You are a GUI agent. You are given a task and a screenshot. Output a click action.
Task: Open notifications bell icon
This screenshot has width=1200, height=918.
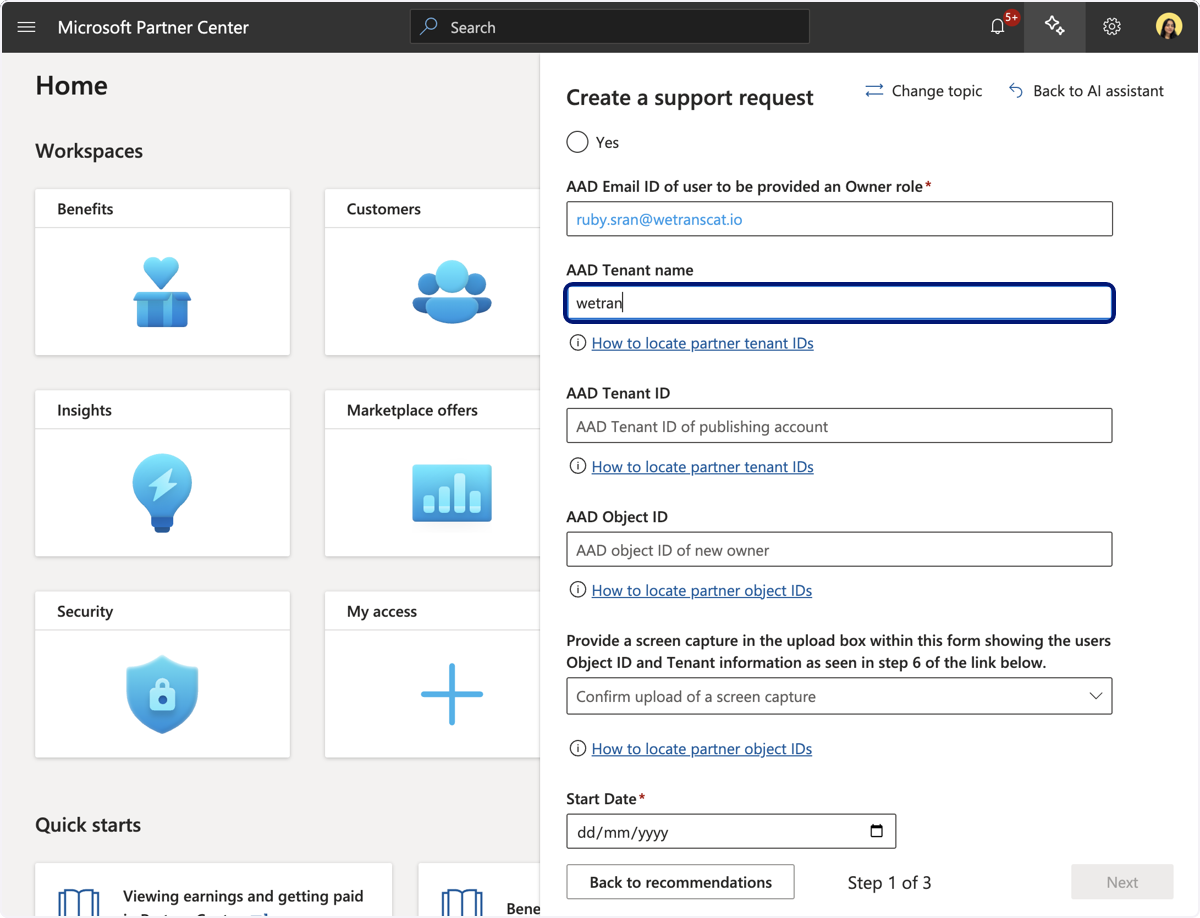pos(997,27)
